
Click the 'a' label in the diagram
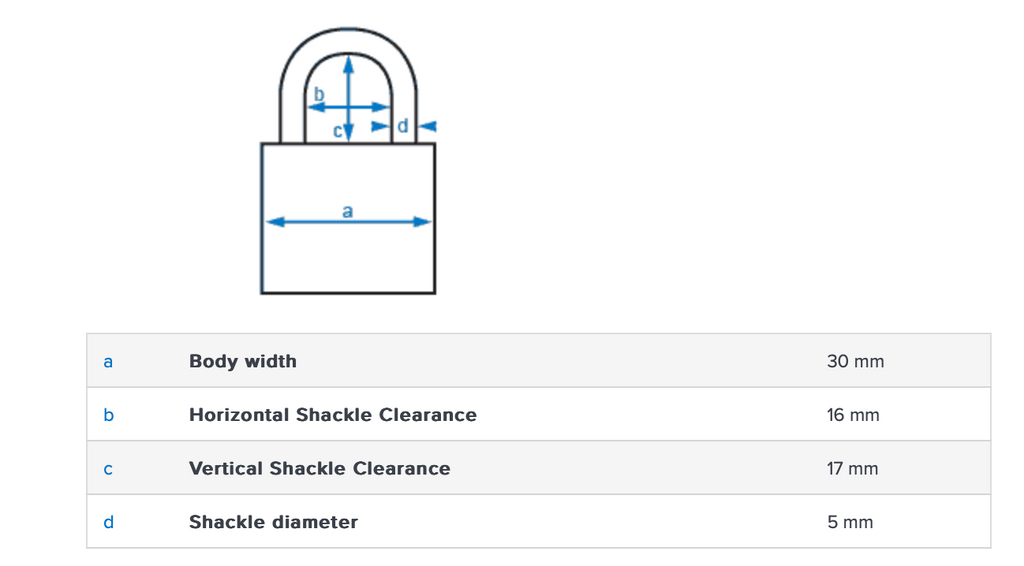(x=347, y=211)
